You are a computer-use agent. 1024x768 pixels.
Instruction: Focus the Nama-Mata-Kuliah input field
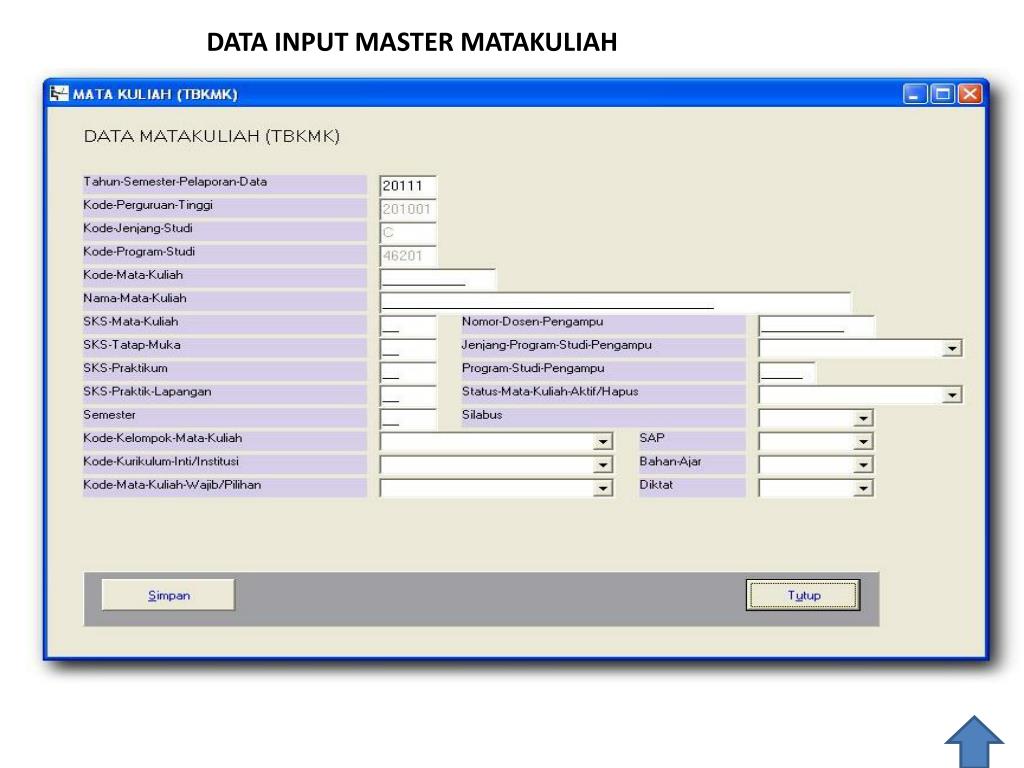(615, 302)
